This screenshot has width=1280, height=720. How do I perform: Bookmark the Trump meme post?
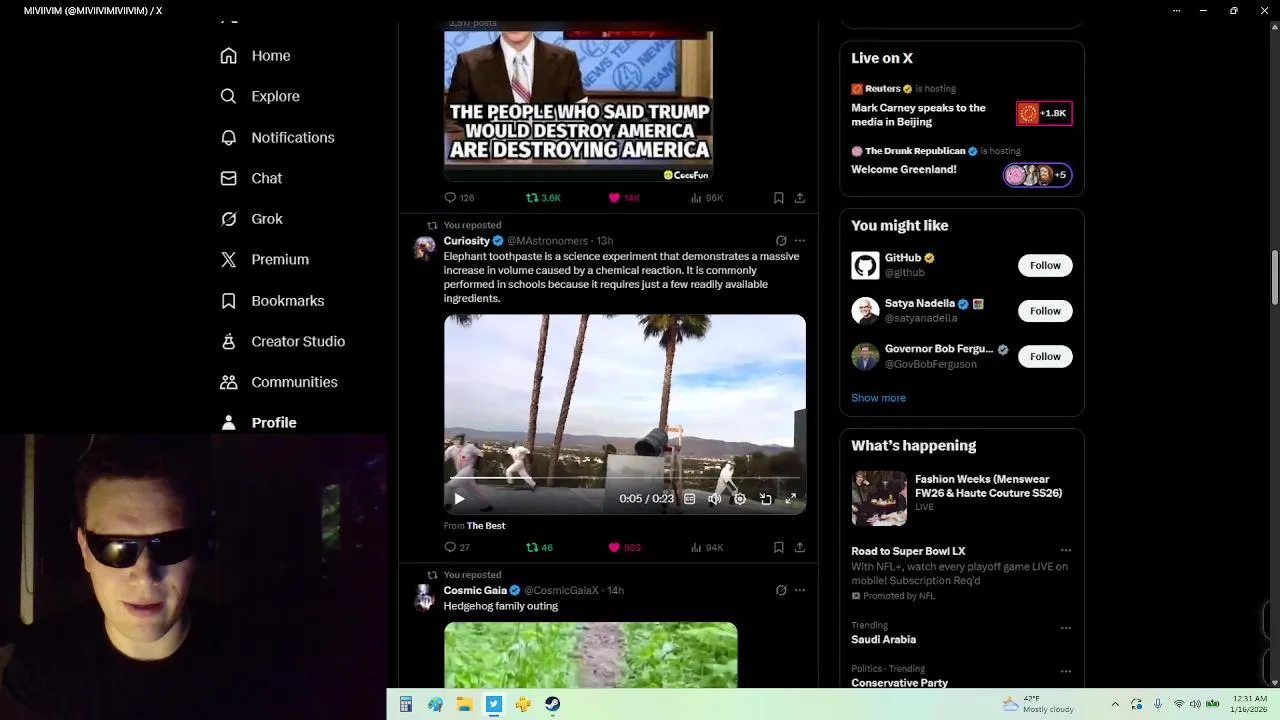(x=778, y=198)
